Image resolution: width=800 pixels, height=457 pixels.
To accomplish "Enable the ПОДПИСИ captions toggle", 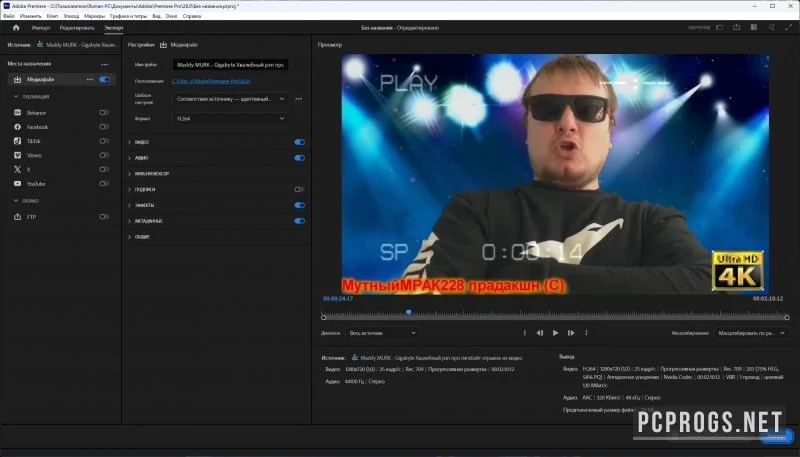I will click(x=299, y=190).
